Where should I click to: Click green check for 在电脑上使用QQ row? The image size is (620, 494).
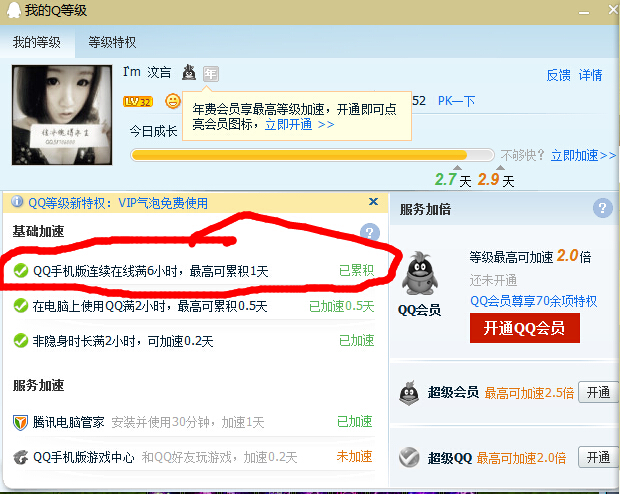pyautogui.click(x=21, y=305)
